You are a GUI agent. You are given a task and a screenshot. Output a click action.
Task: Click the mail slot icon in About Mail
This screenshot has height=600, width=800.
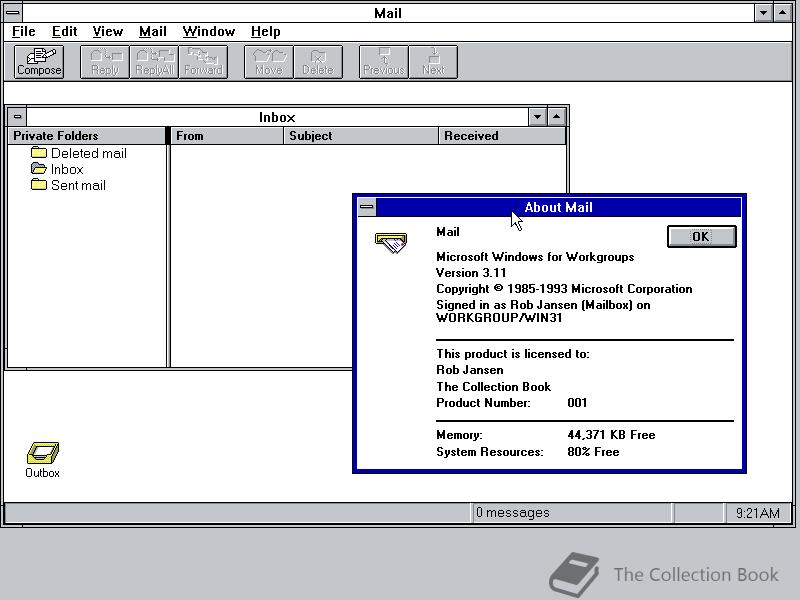point(391,242)
